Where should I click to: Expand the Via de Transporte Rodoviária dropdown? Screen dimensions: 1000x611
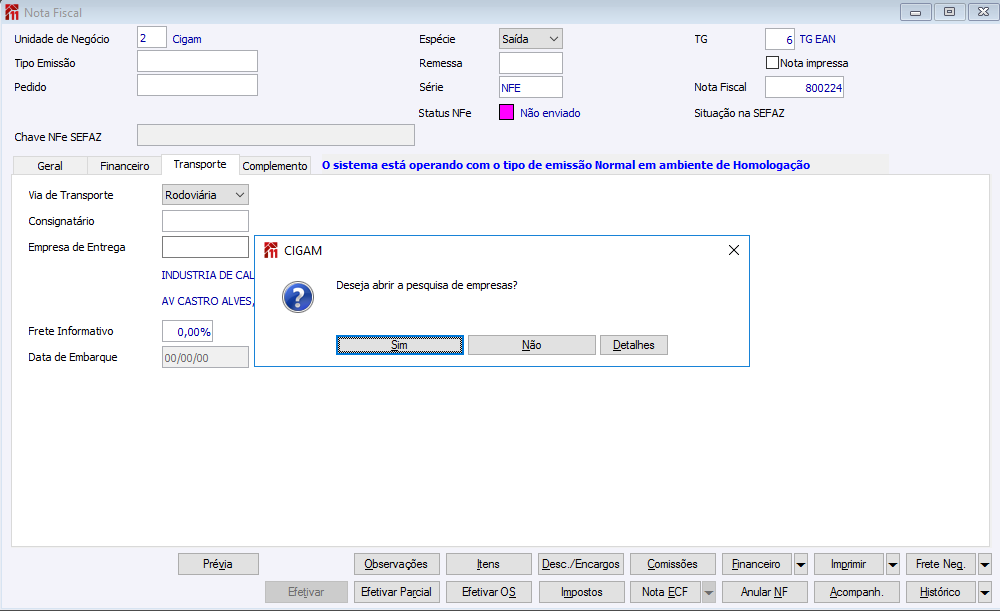coord(205,195)
